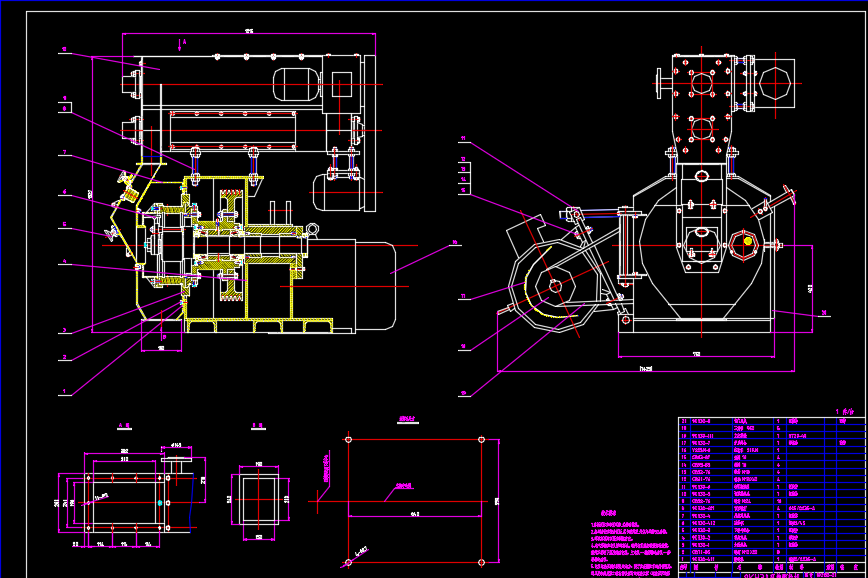Select the technical requirements heading text
This screenshot has width=868, height=578.
coord(608,513)
